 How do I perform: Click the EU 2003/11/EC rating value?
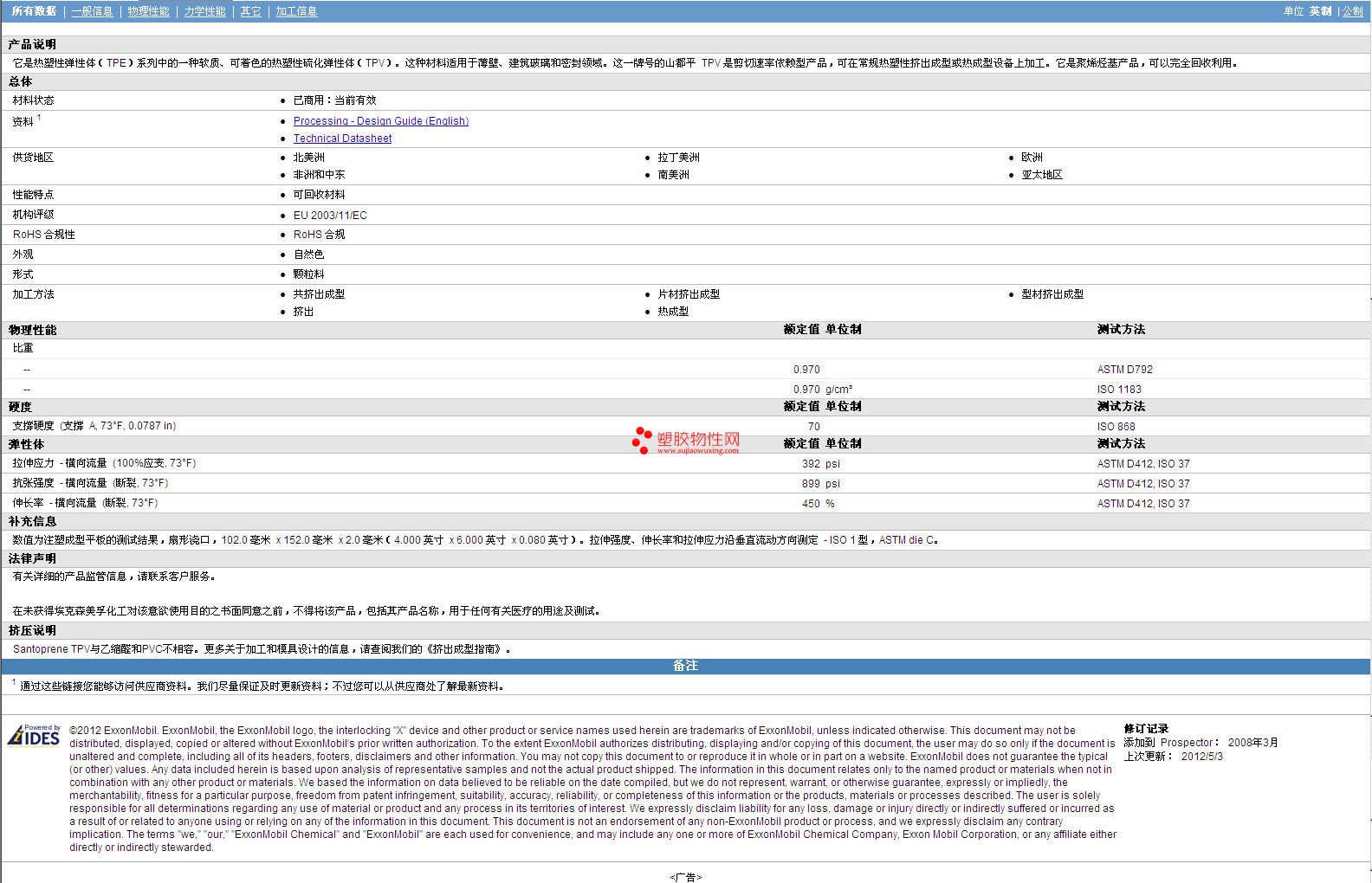330,216
